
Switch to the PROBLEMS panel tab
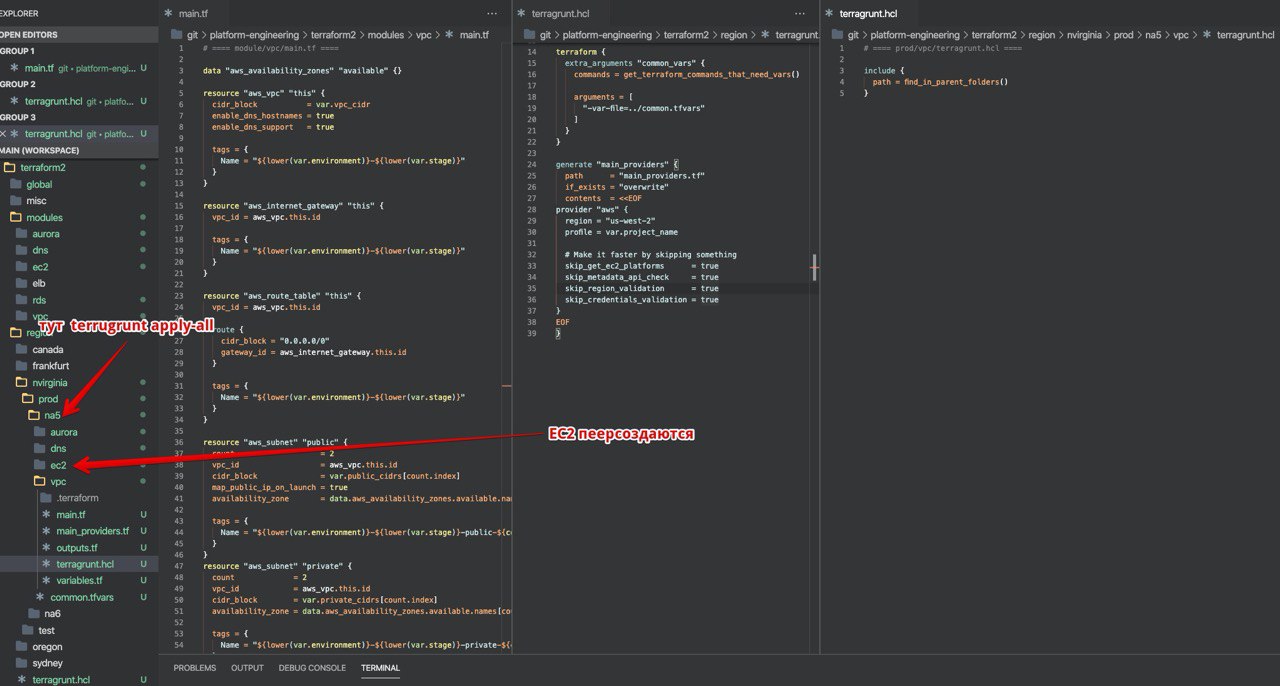coord(193,668)
